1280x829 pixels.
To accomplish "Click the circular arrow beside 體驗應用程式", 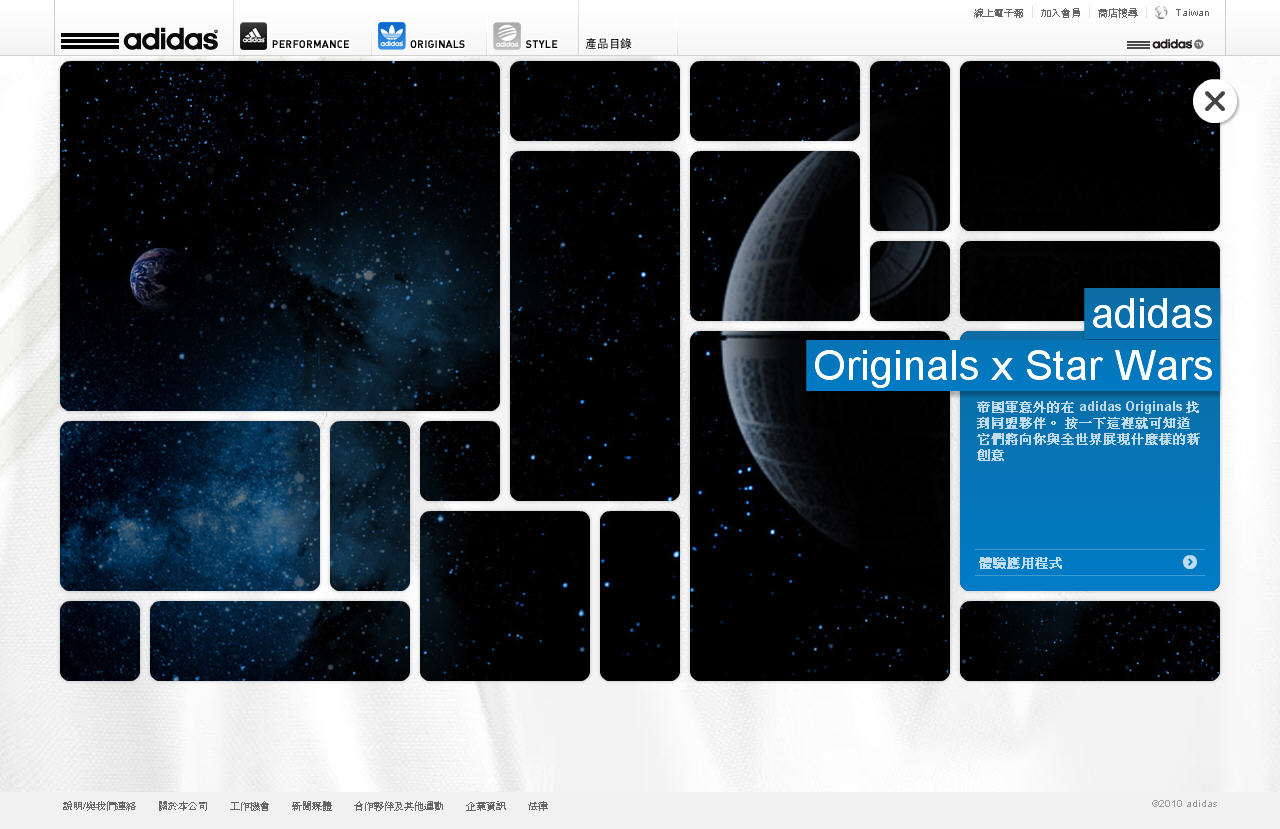I will [x=1190, y=562].
